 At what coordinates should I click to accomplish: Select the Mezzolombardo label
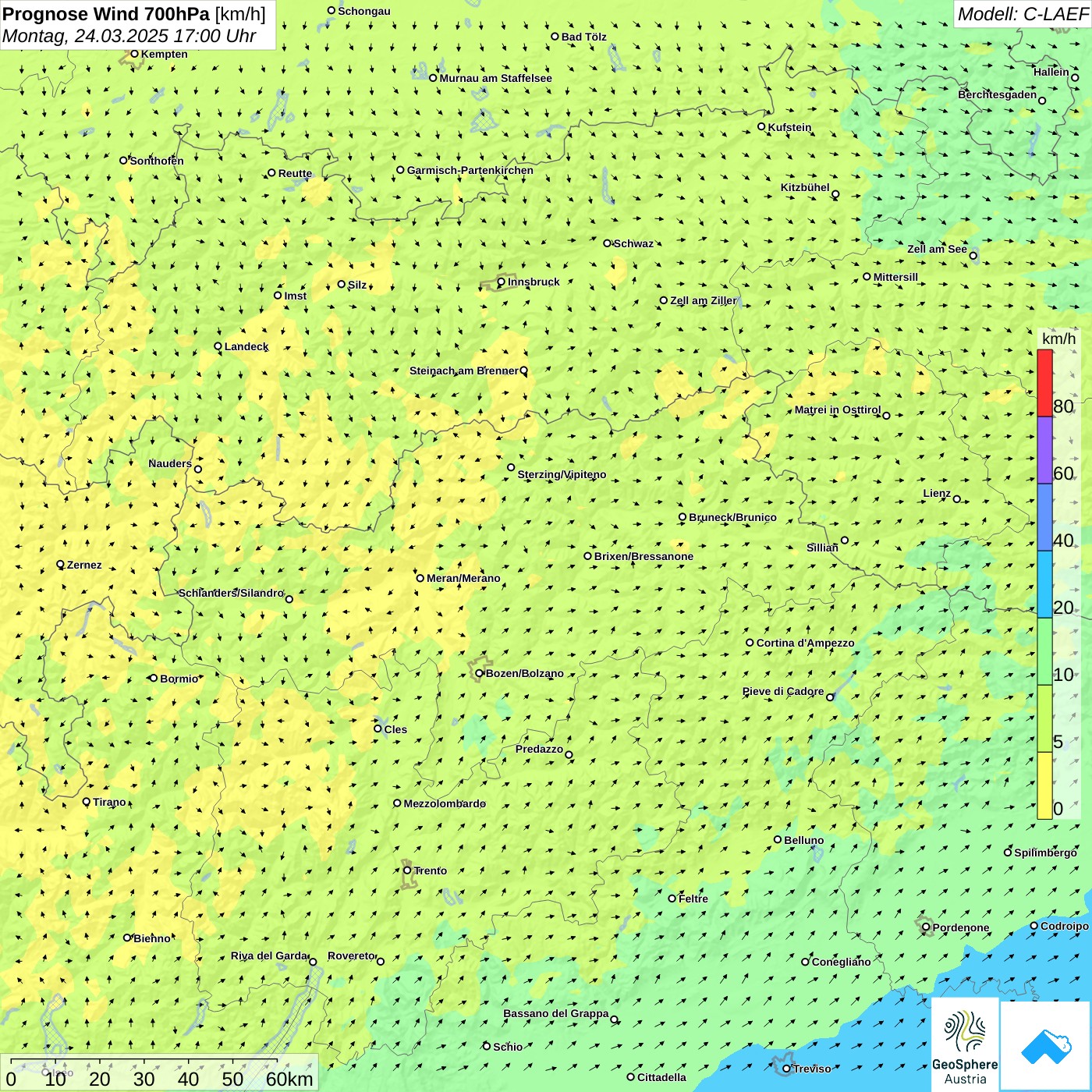click(x=445, y=803)
